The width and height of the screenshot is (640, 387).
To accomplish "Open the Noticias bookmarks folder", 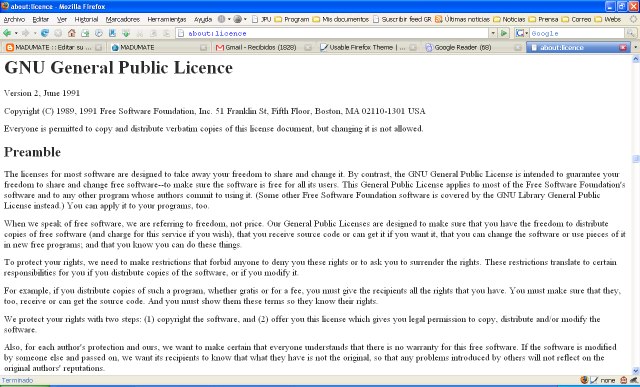I will pyautogui.click(x=509, y=19).
